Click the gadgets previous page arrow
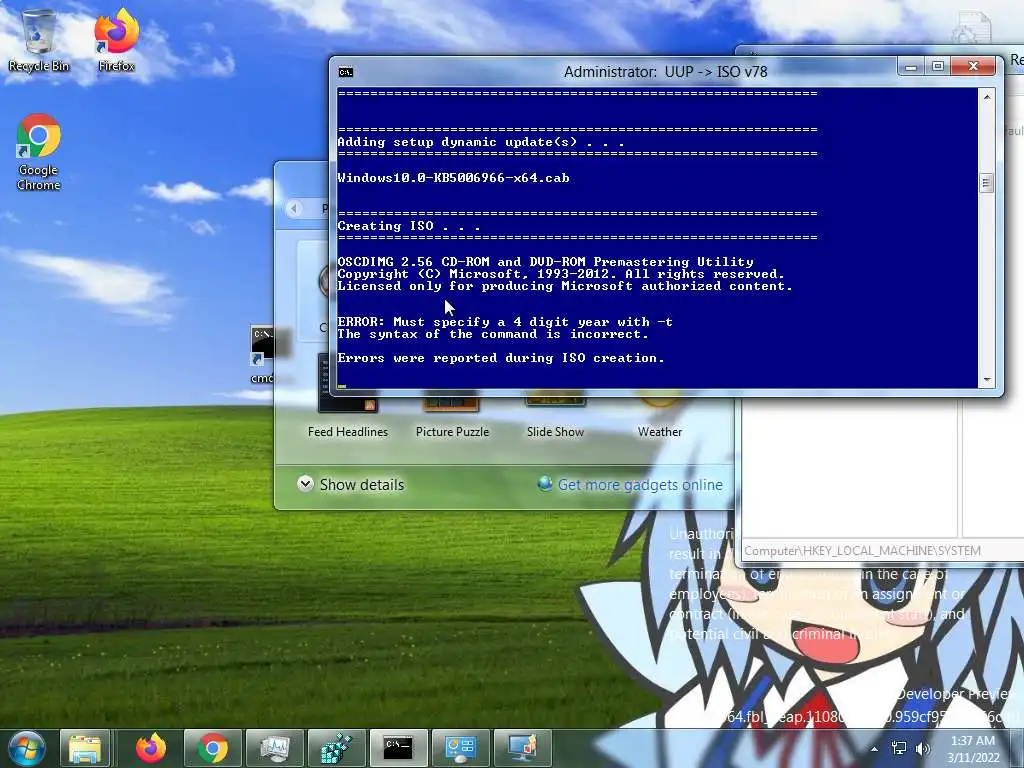 294,208
